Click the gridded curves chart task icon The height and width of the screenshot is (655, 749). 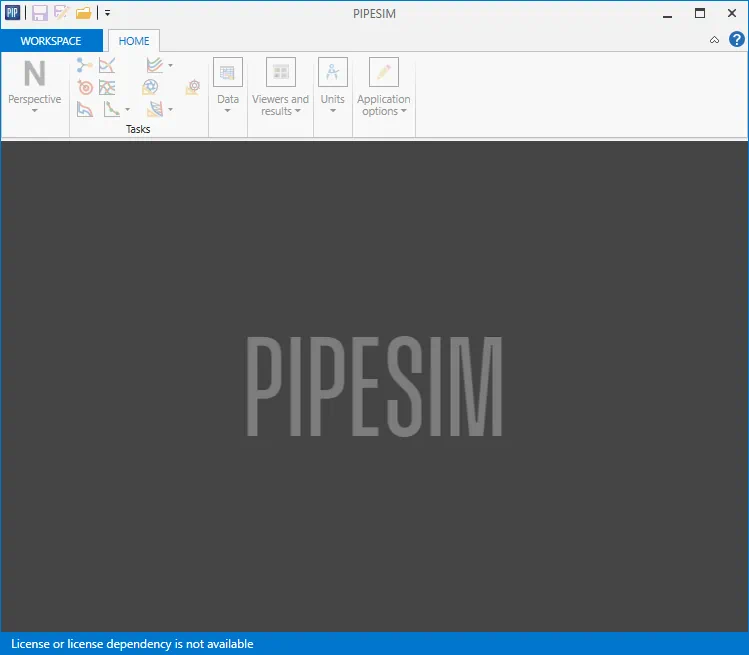point(107,87)
